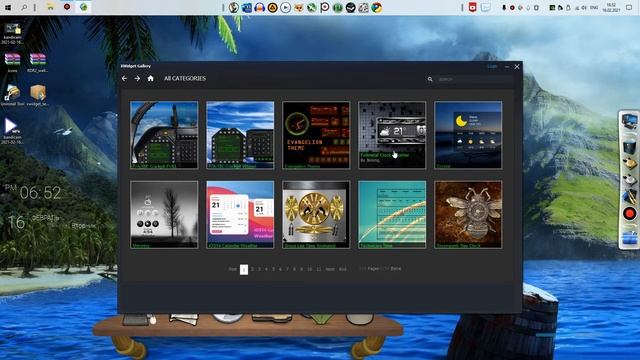Screen dimensions: 640x360
Task: Open the Uninstall Tool desktop shortcut
Action: tap(12, 96)
